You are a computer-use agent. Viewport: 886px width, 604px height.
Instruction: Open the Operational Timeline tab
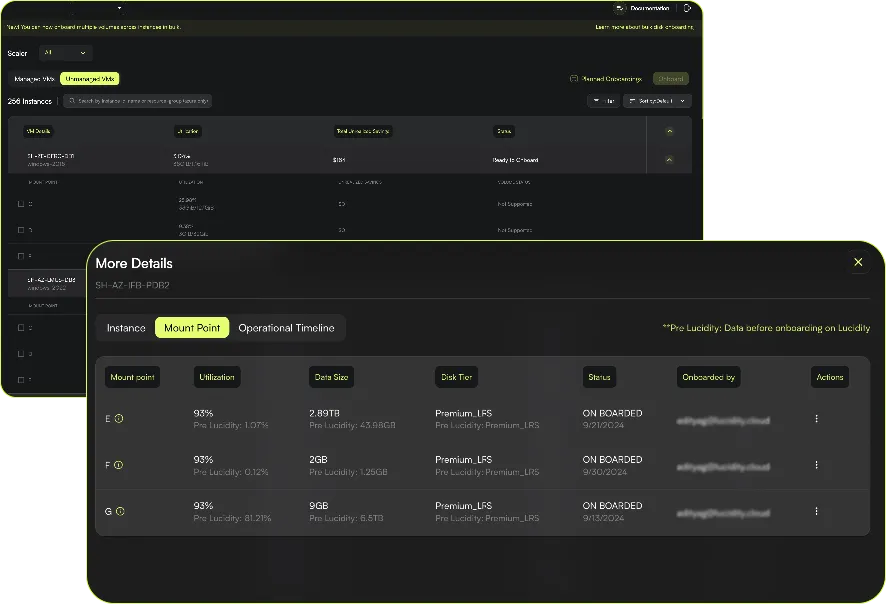286,328
